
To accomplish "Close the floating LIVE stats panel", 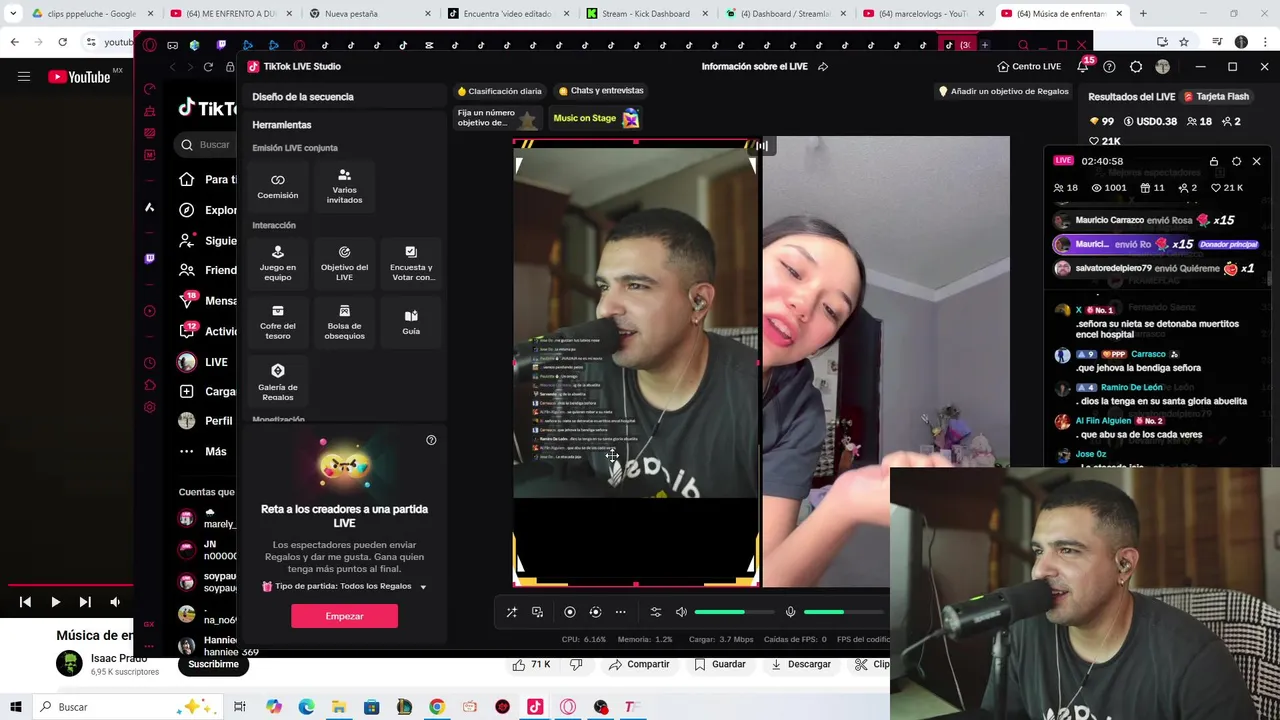I will pos(1257,161).
